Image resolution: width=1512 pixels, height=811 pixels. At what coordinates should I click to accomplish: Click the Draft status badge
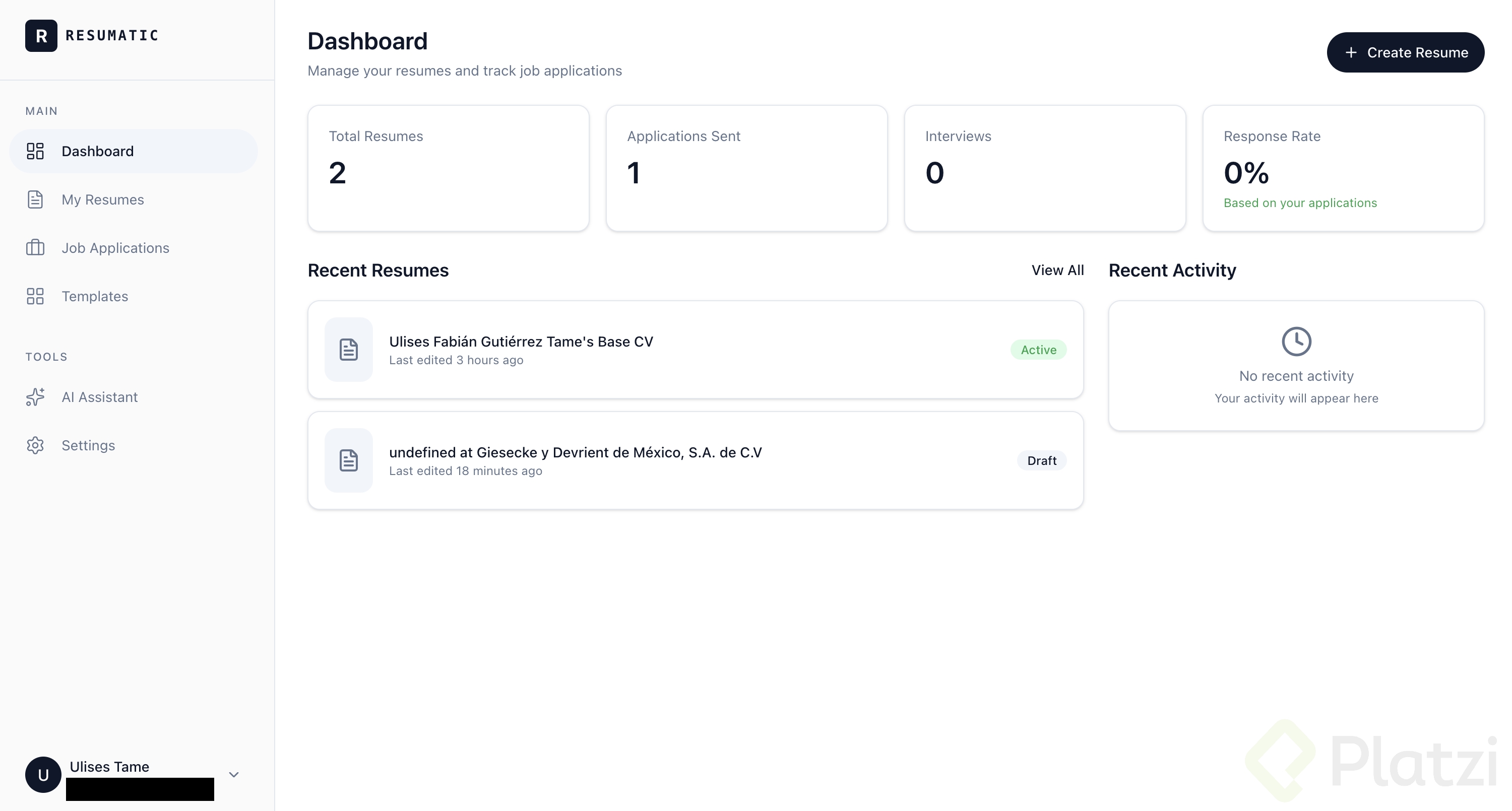pos(1041,461)
